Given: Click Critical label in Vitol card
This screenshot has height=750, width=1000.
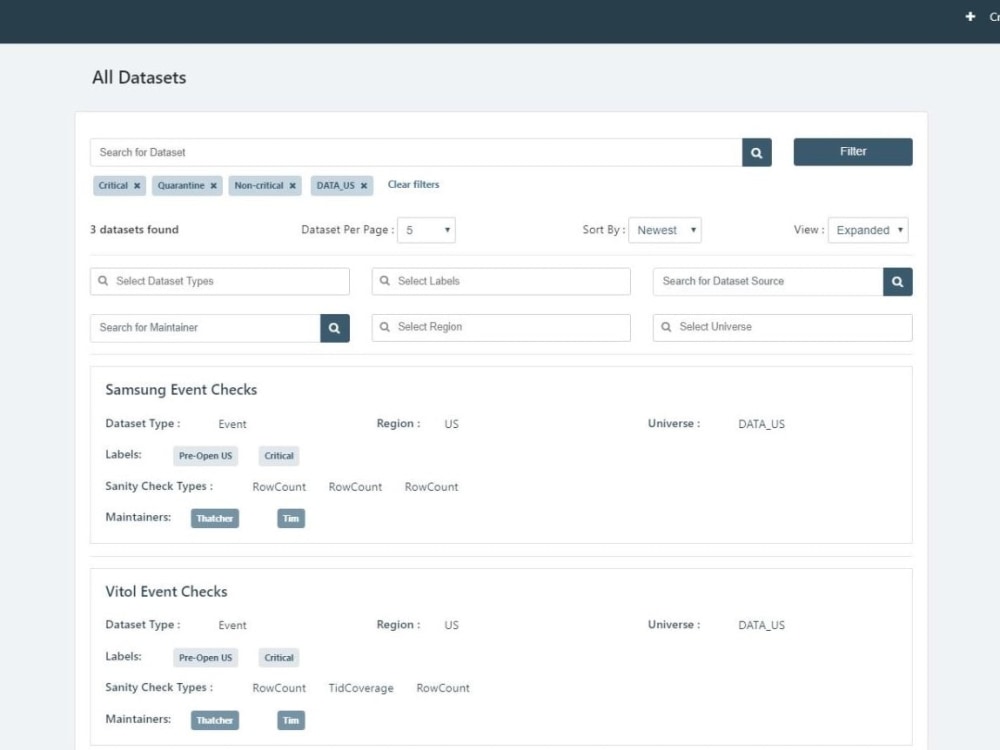Looking at the screenshot, I should (279, 658).
